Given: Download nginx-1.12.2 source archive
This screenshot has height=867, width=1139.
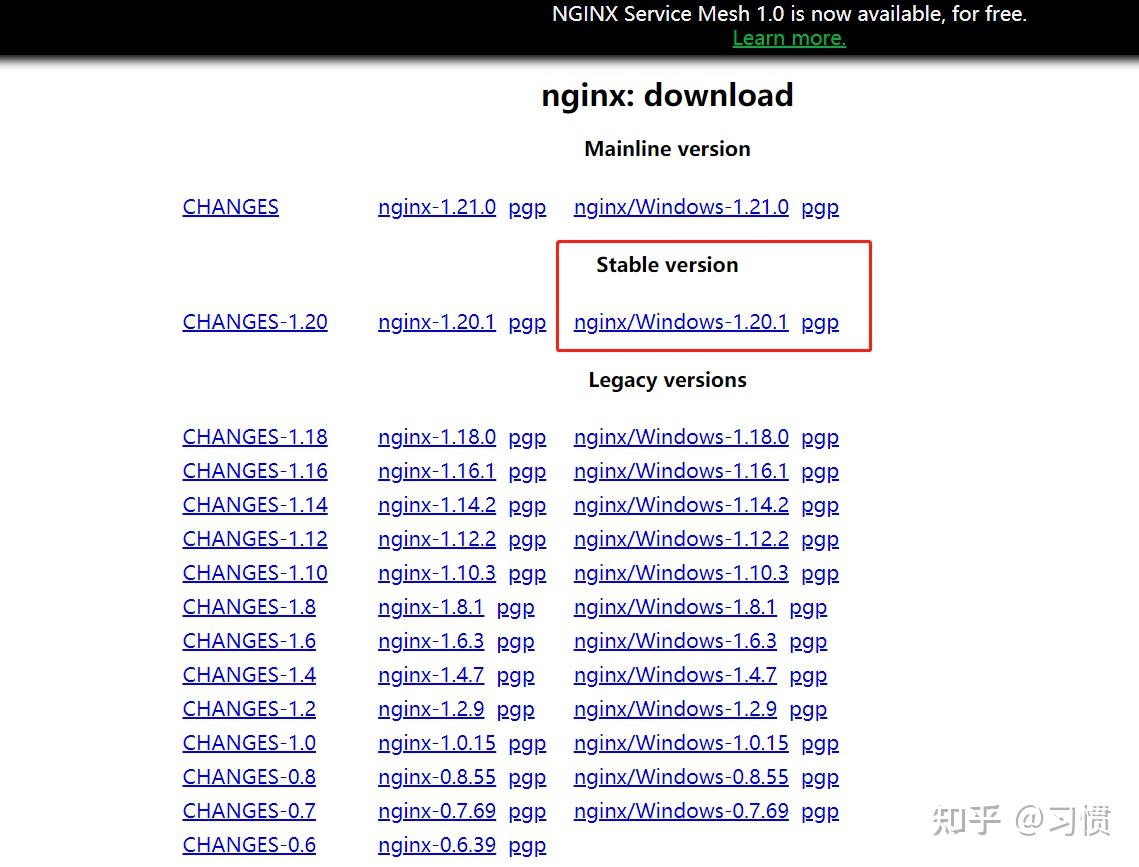Looking at the screenshot, I should pos(437,539).
